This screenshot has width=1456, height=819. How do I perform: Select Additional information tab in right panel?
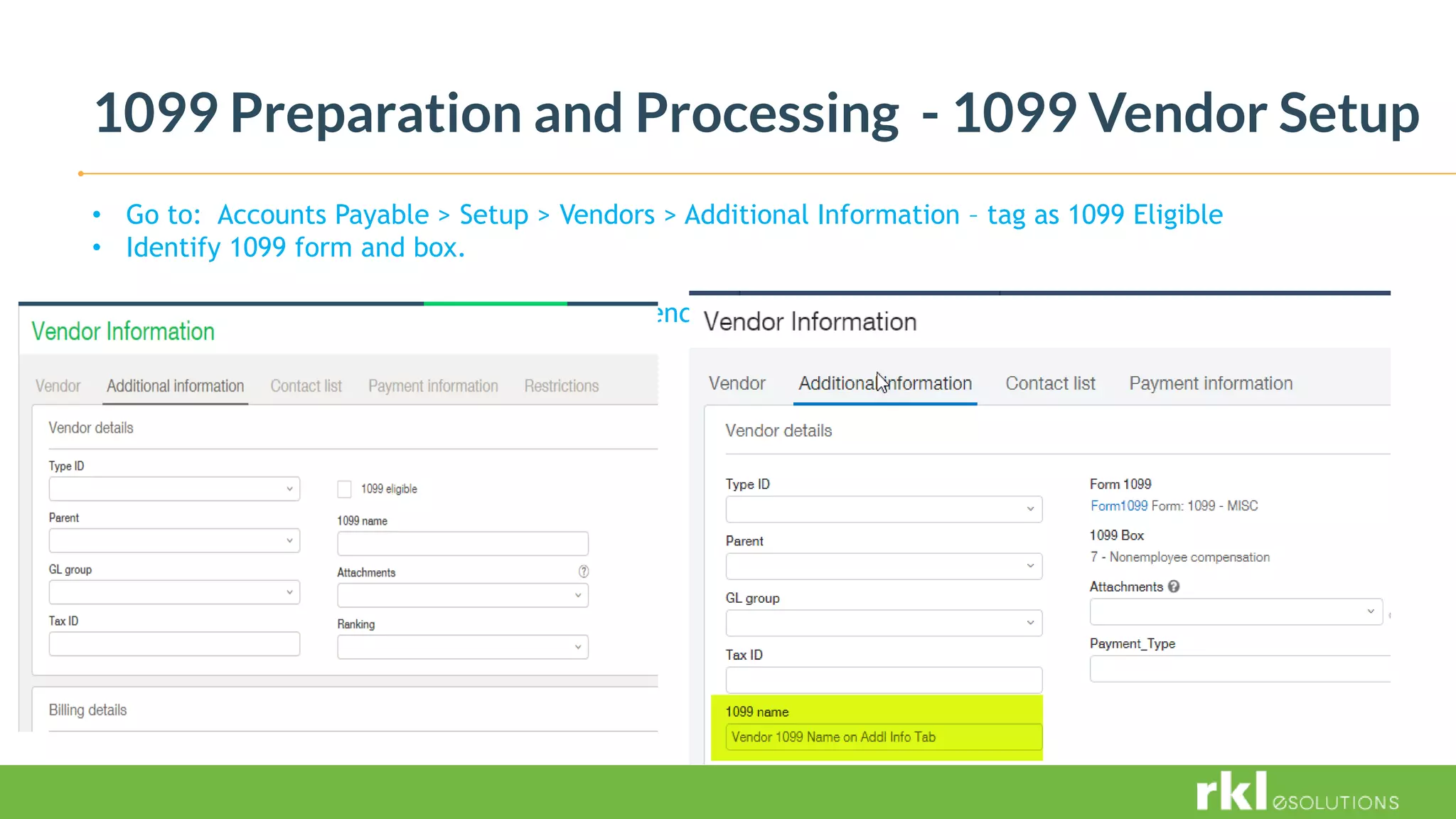coord(885,383)
